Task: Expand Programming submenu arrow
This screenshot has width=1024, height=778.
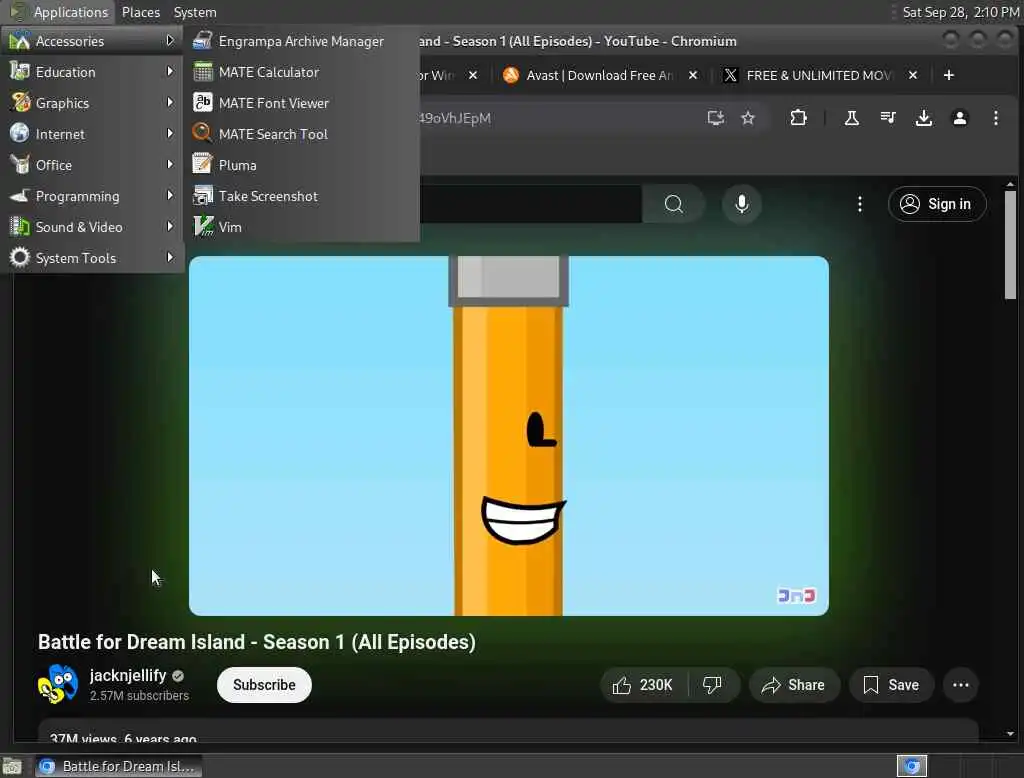Action: click(170, 195)
